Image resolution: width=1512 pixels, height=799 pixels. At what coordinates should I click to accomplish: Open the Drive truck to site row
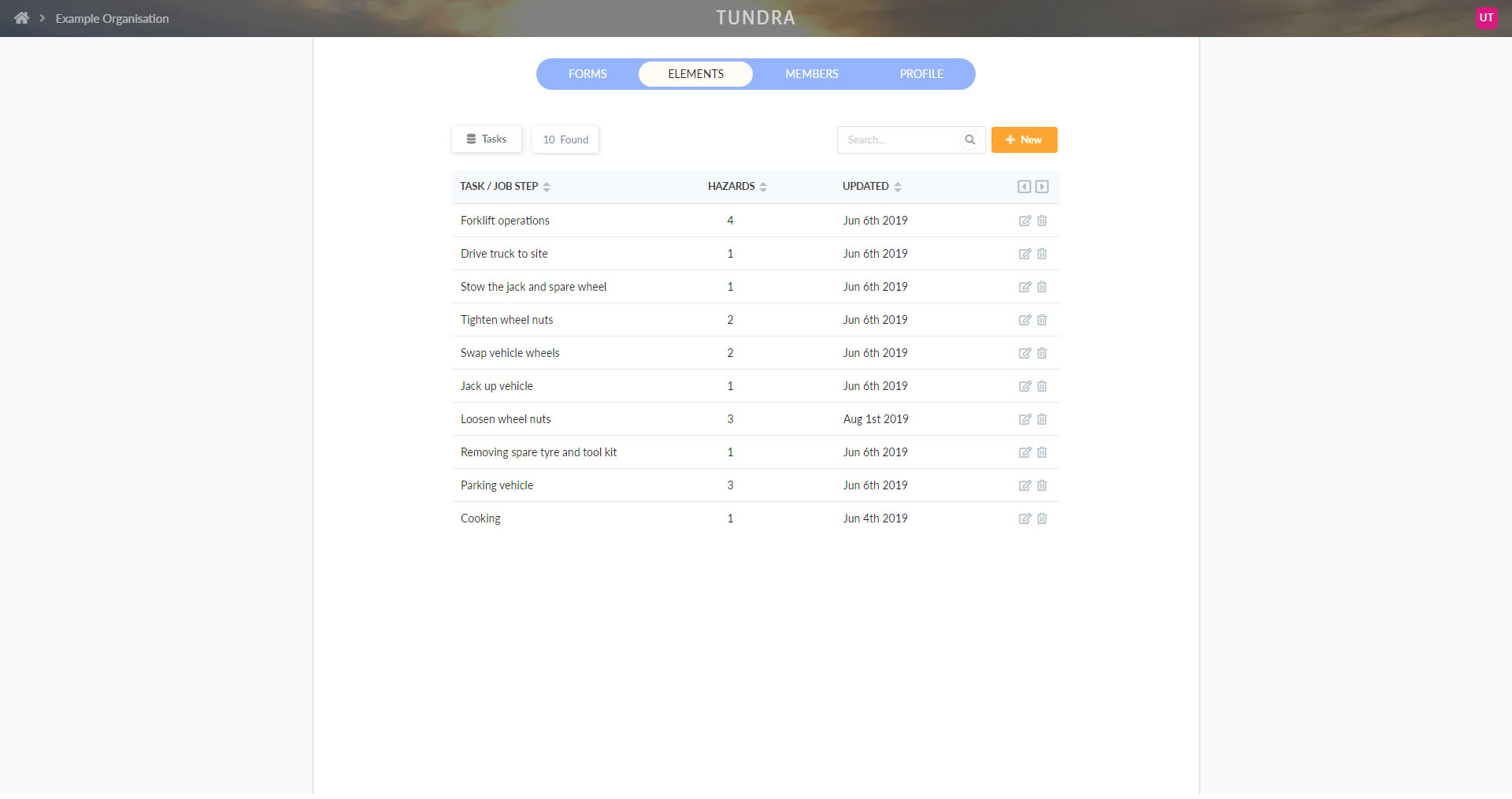click(x=755, y=254)
